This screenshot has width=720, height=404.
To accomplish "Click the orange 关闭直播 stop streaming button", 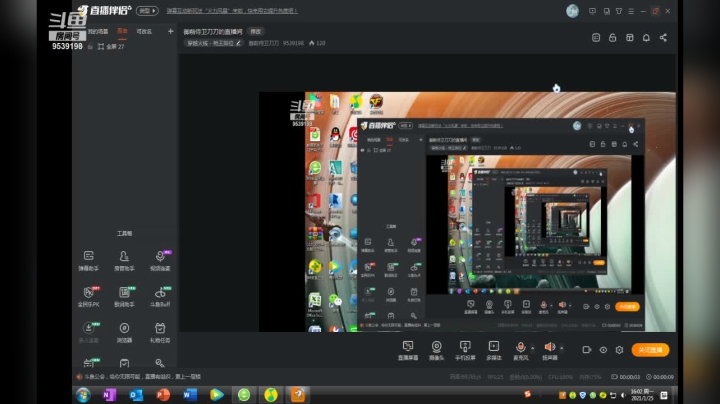I will pyautogui.click(x=651, y=350).
